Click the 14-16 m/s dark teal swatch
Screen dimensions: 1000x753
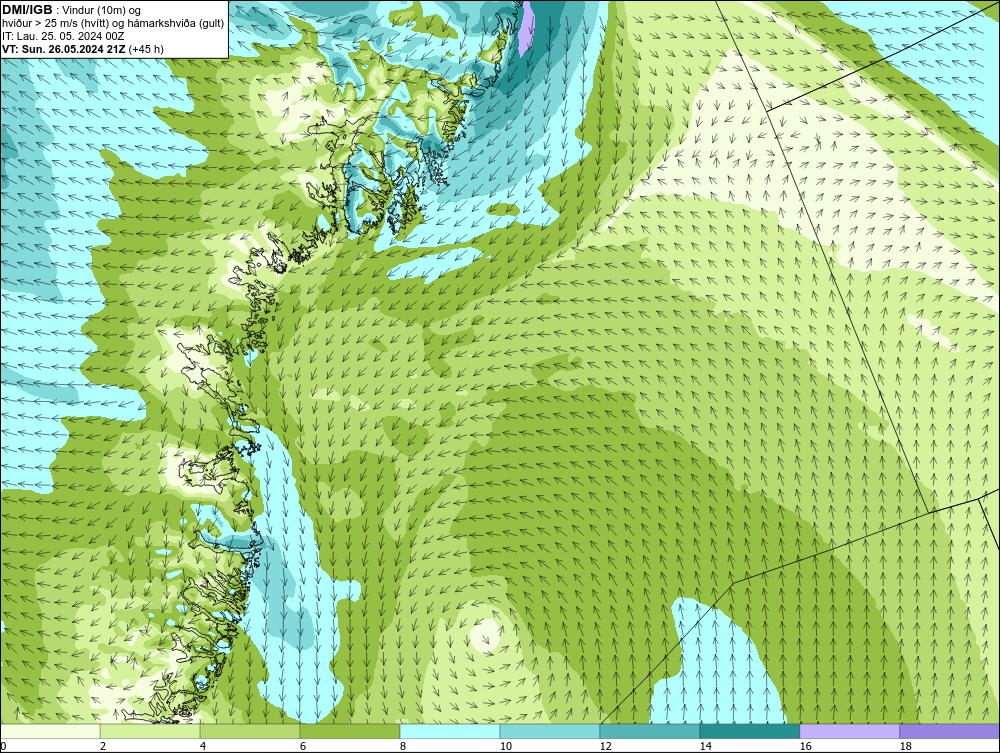tap(749, 731)
